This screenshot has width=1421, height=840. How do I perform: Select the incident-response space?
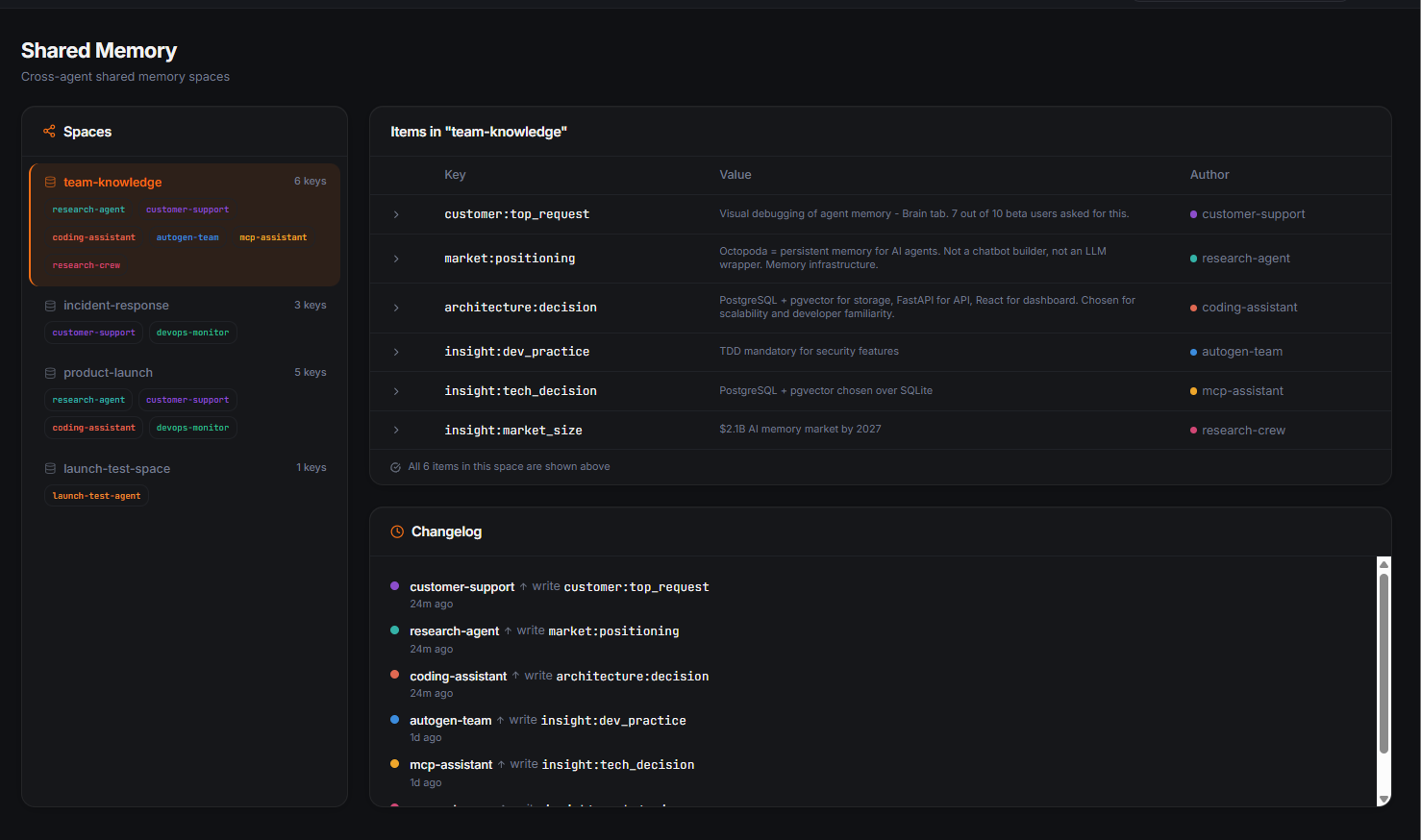[x=116, y=306]
